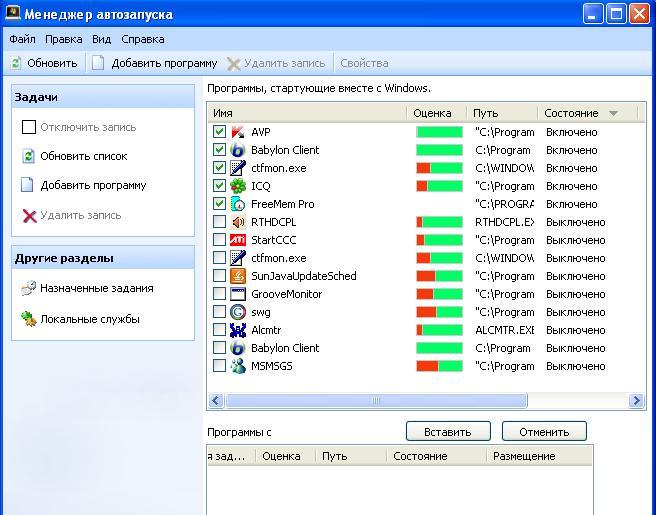This screenshot has height=515, width=656.
Task: Open the Справка menu
Action: click(x=143, y=39)
